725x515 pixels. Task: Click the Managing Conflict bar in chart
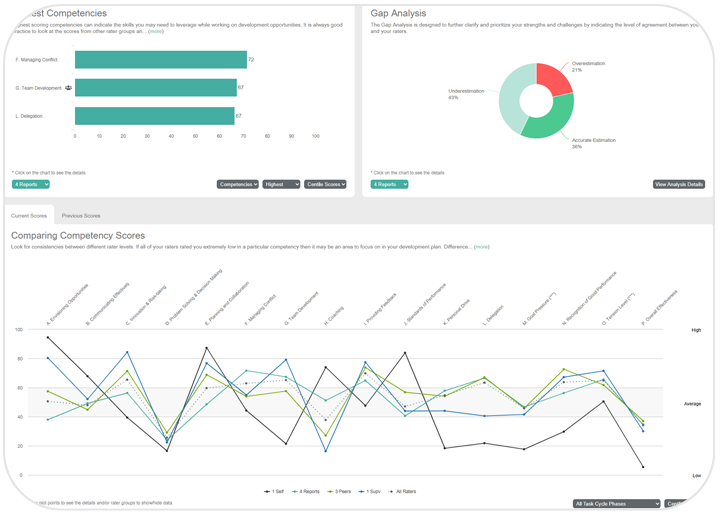[x=160, y=60]
